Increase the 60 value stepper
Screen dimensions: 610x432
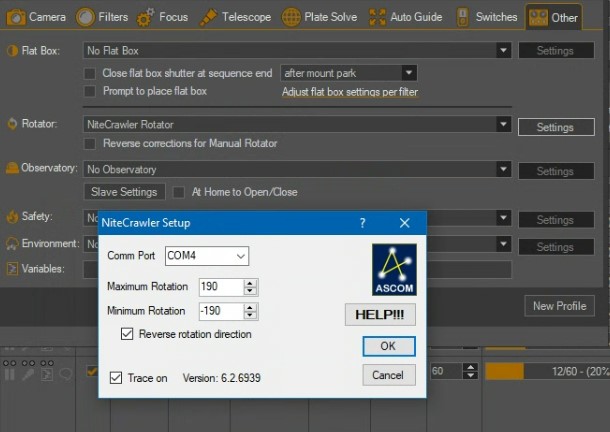[x=471, y=367]
